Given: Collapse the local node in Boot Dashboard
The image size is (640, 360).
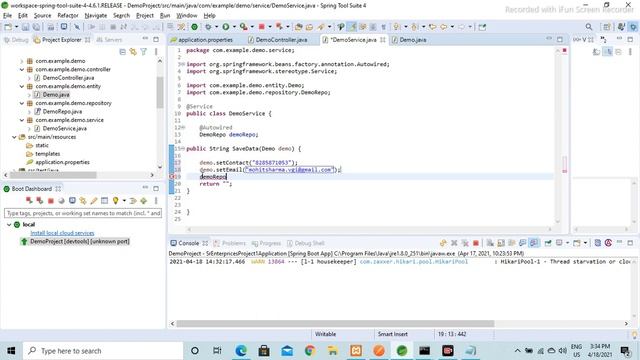Looking at the screenshot, I should click(x=9, y=224).
